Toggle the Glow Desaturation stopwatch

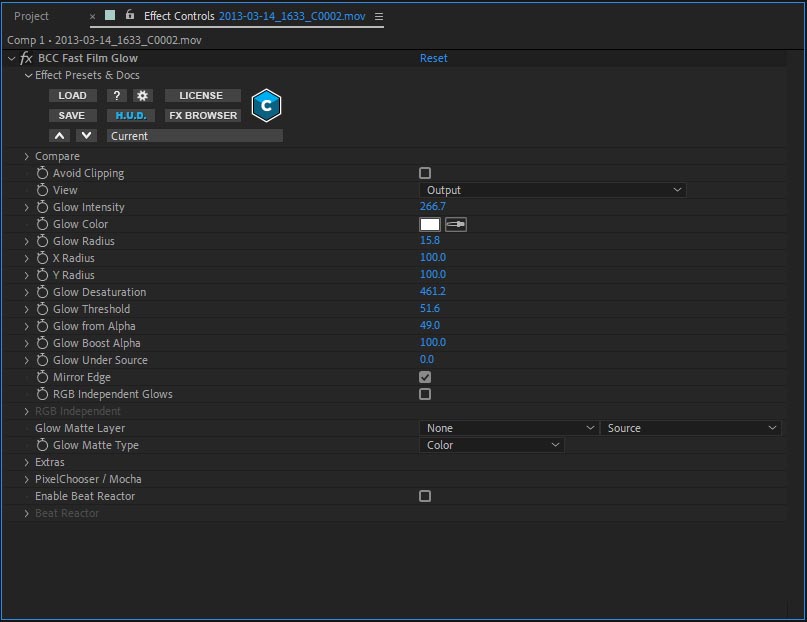42,292
